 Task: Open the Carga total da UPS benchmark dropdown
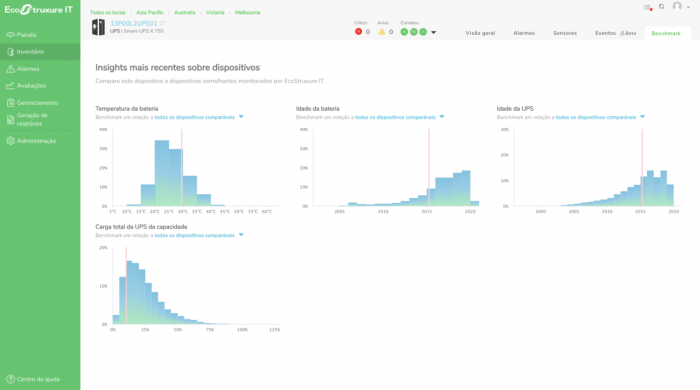coord(241,235)
